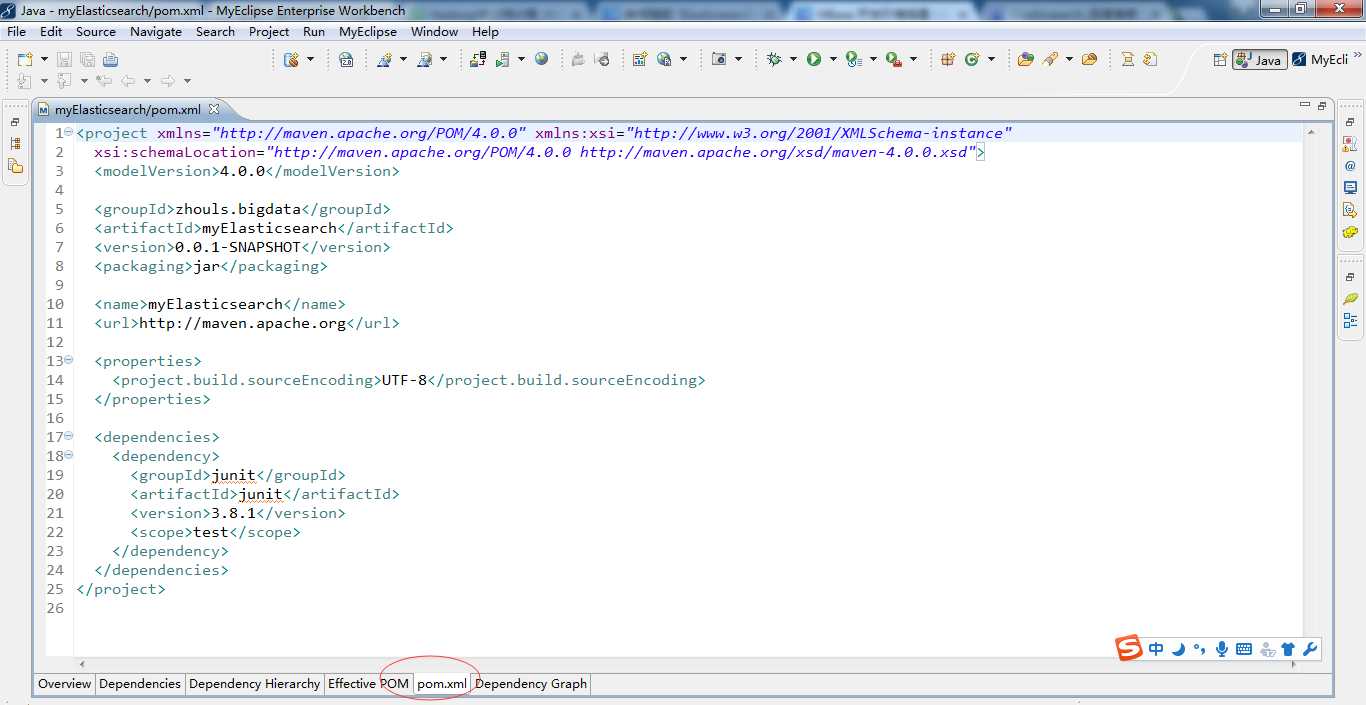Image resolution: width=1366 pixels, height=705 pixels.
Task: Close the myElasticsearch/pom.xml editor tab
Action: click(213, 109)
